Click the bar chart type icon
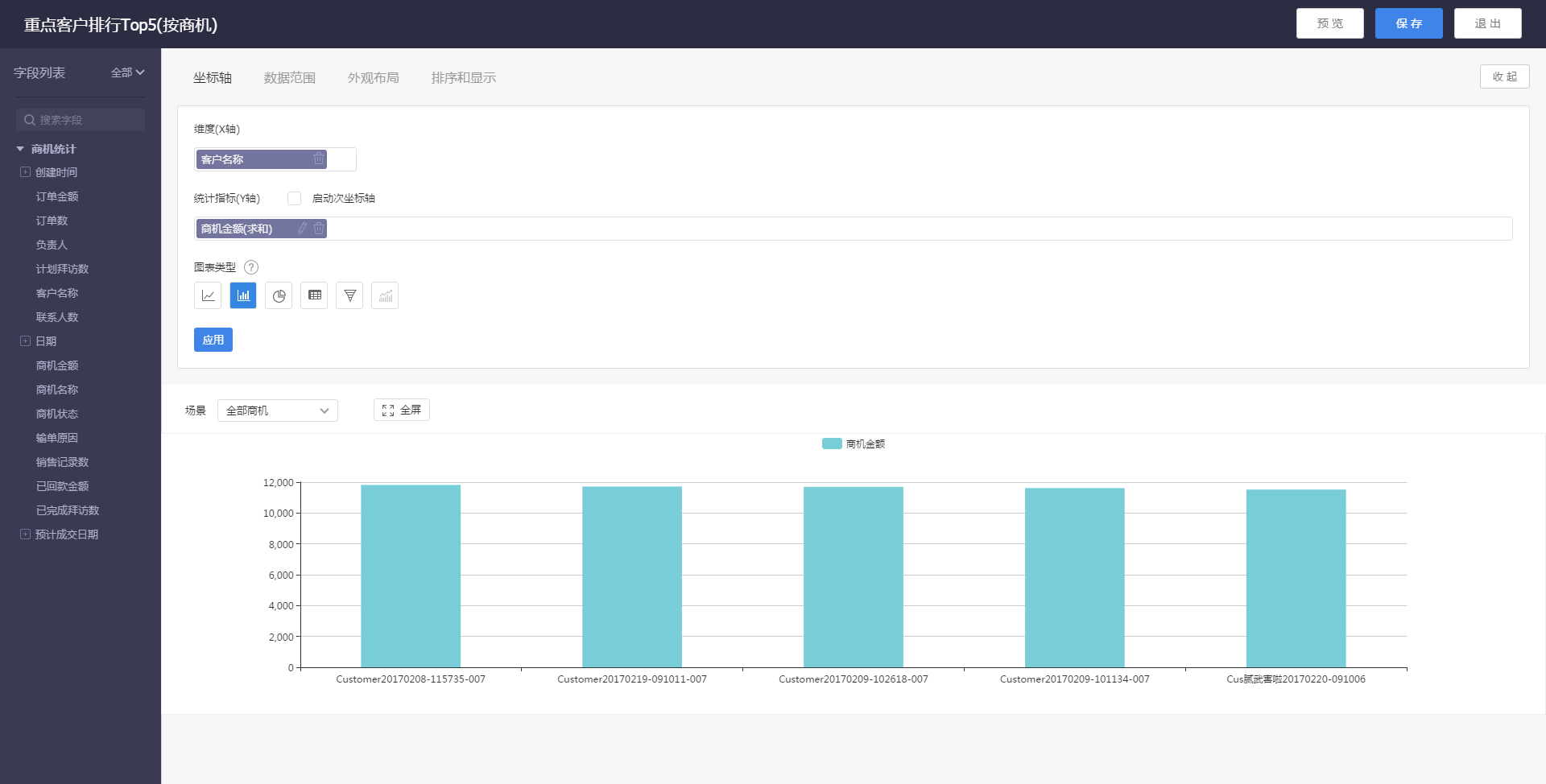 point(243,295)
